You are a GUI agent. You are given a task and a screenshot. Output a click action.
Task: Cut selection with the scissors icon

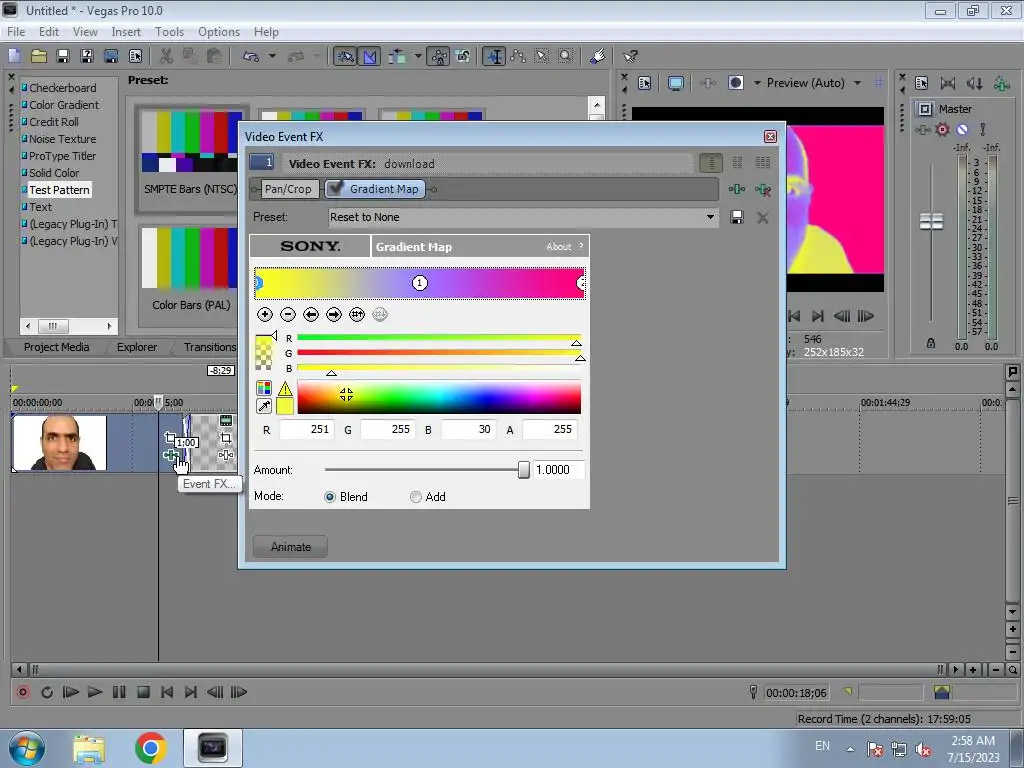(x=166, y=56)
